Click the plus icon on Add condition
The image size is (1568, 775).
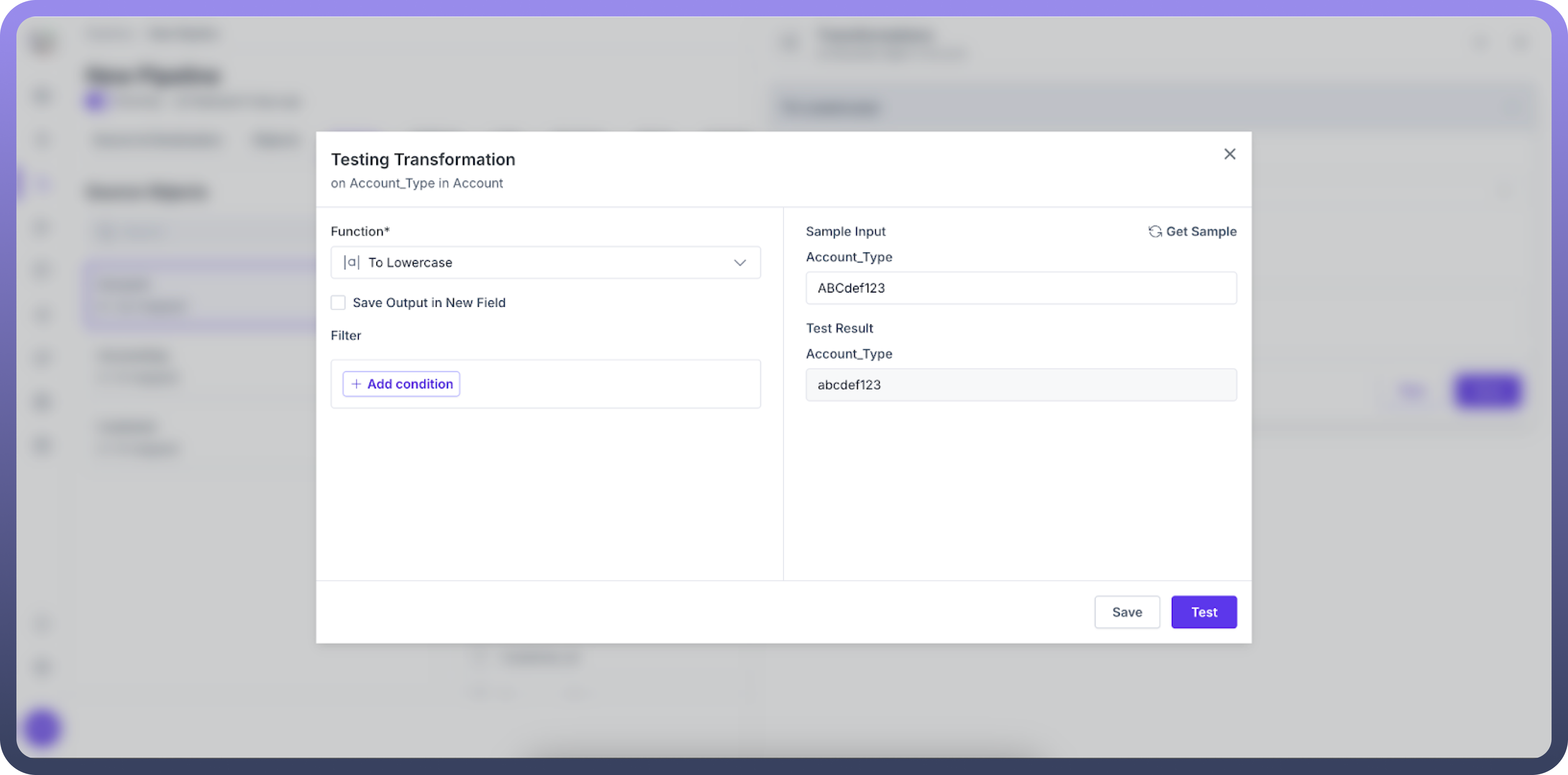(356, 384)
